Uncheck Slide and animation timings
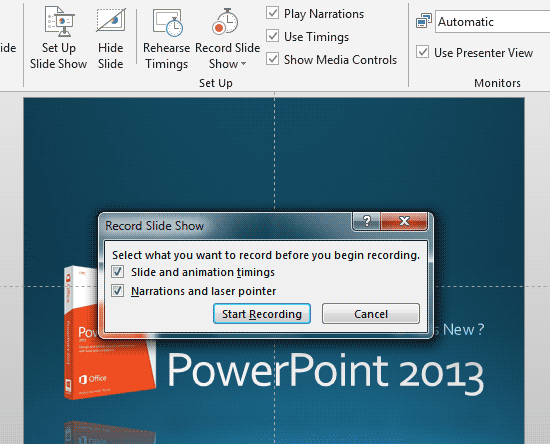 118,272
